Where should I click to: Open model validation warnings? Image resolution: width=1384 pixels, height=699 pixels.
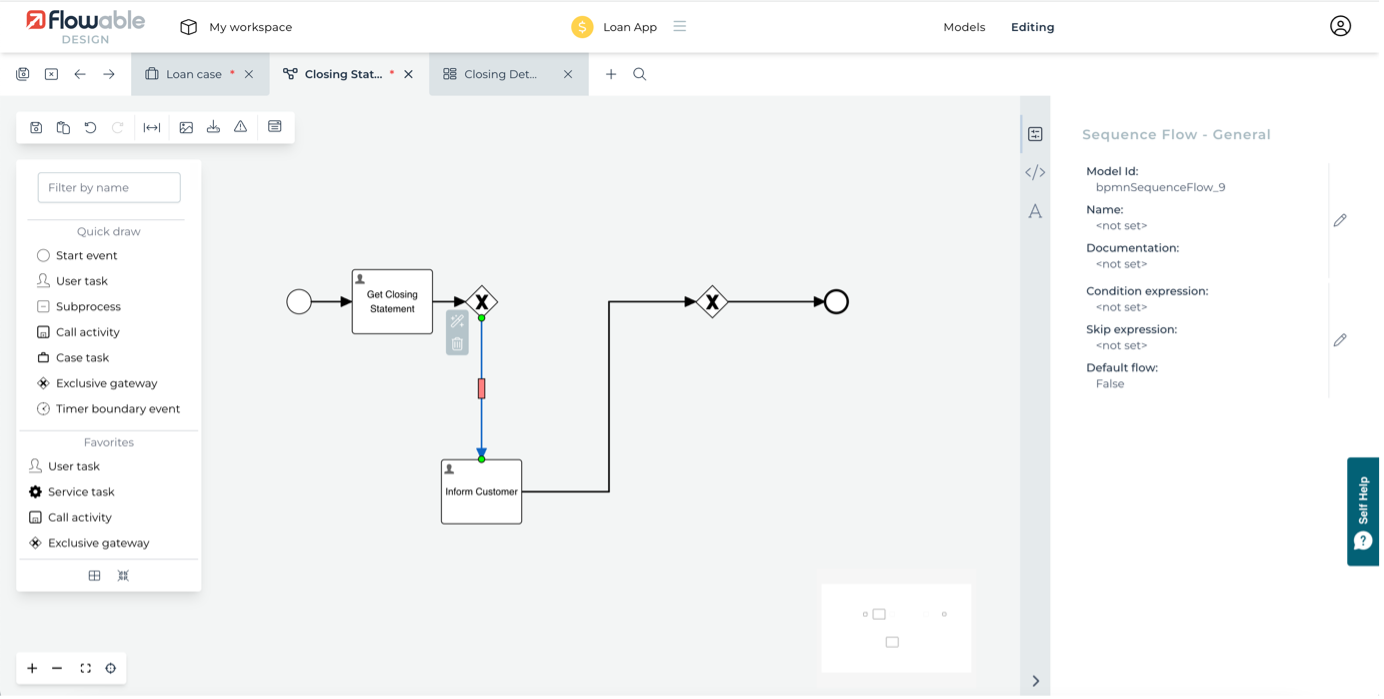coord(240,127)
